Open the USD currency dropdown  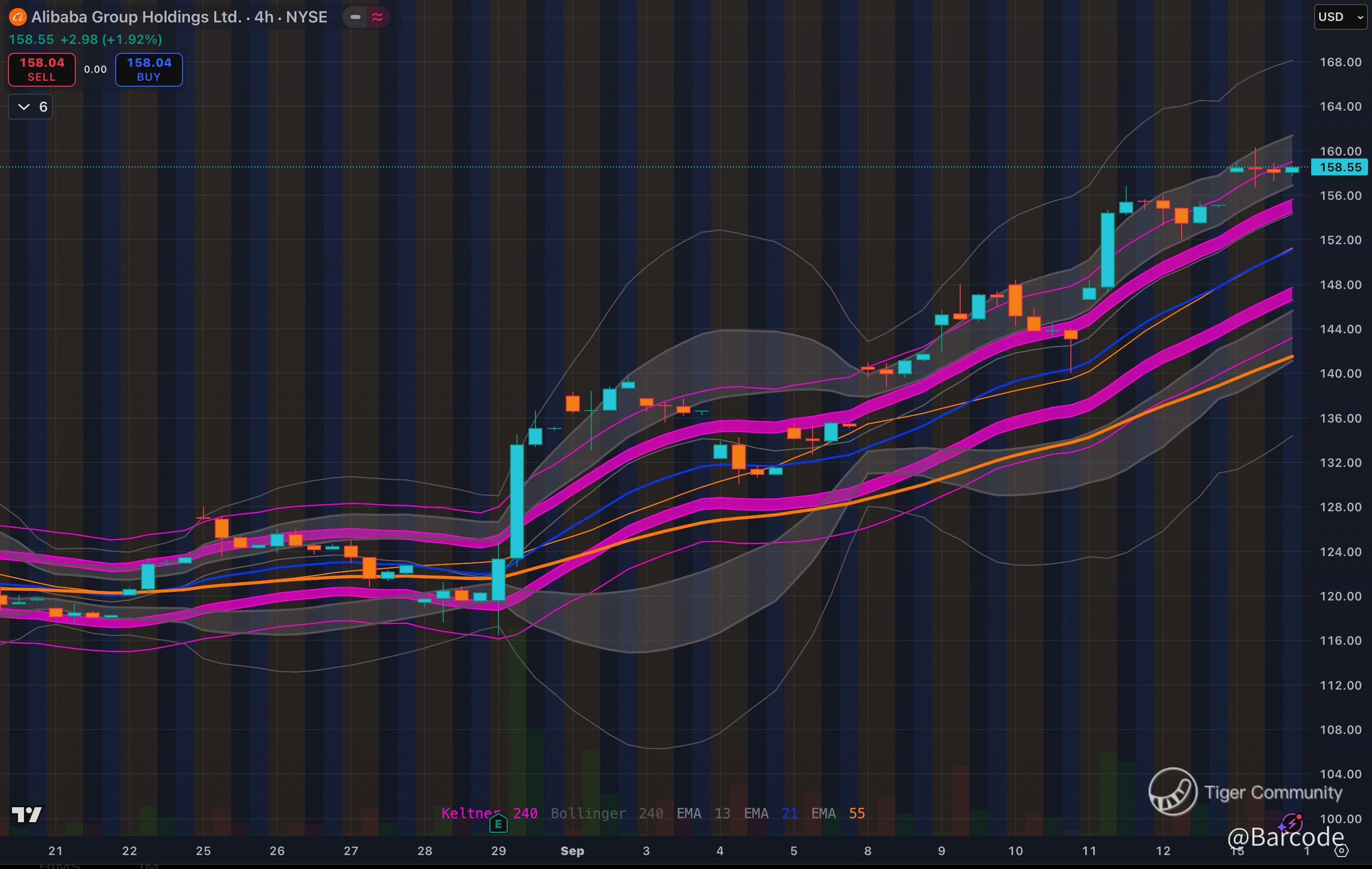tap(1340, 17)
